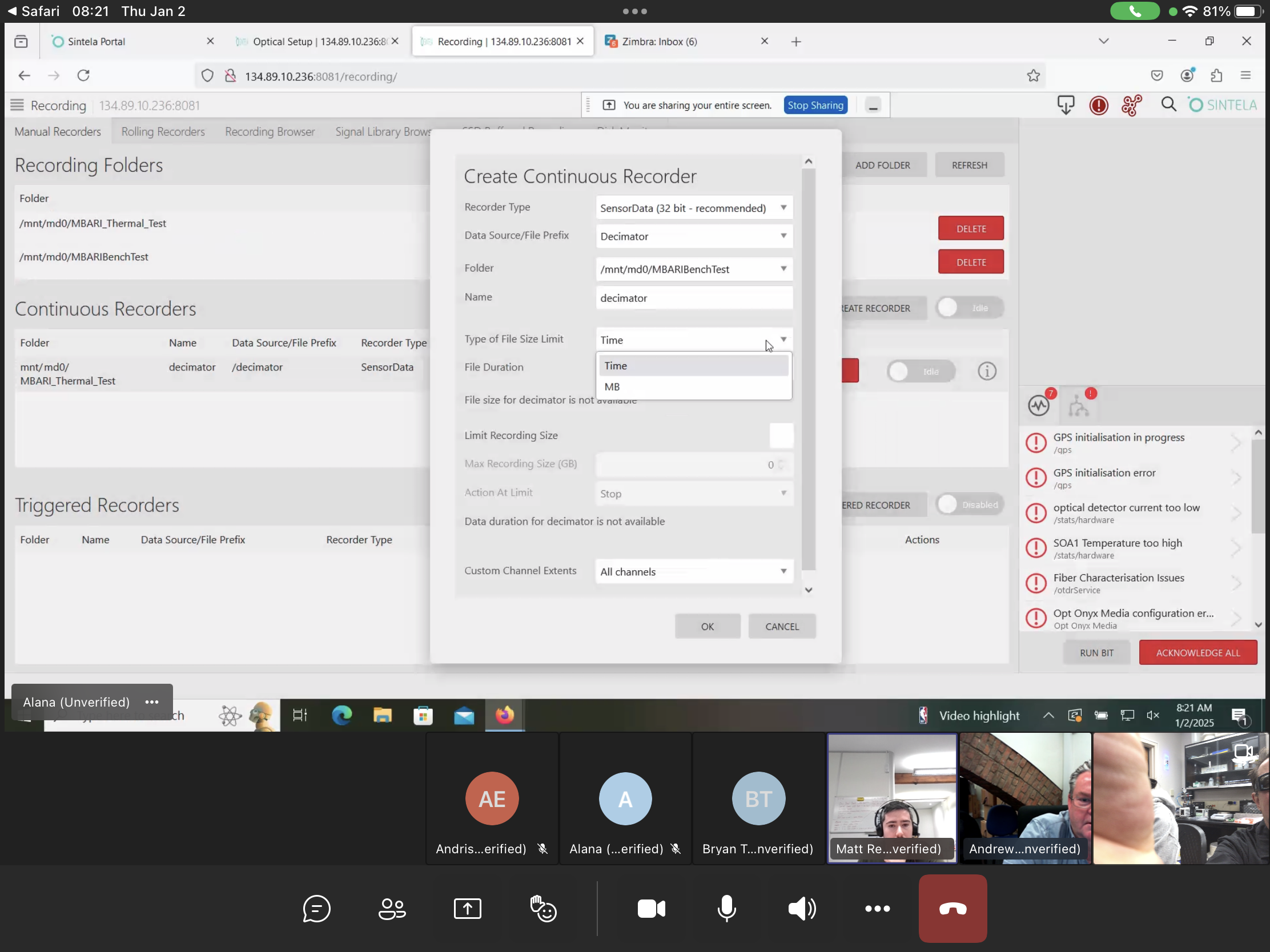Viewport: 1270px width, 952px height.
Task: Click the alerts list scrollbar
Action: pos(1258,487)
